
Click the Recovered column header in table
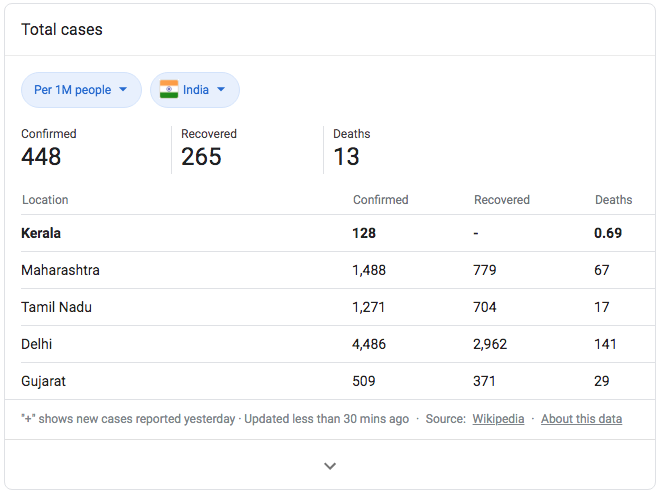[x=501, y=200]
